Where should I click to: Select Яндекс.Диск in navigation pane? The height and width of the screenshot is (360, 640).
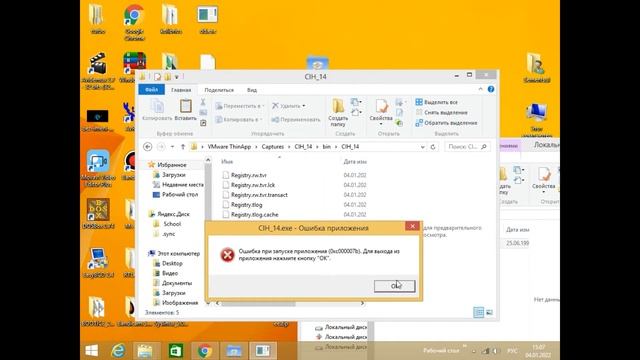click(173, 214)
